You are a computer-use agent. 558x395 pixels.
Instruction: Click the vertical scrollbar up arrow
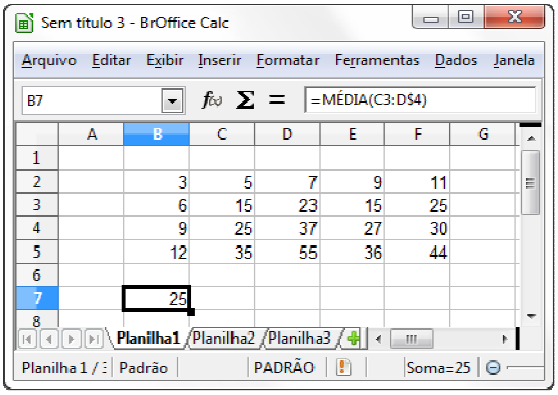point(531,138)
